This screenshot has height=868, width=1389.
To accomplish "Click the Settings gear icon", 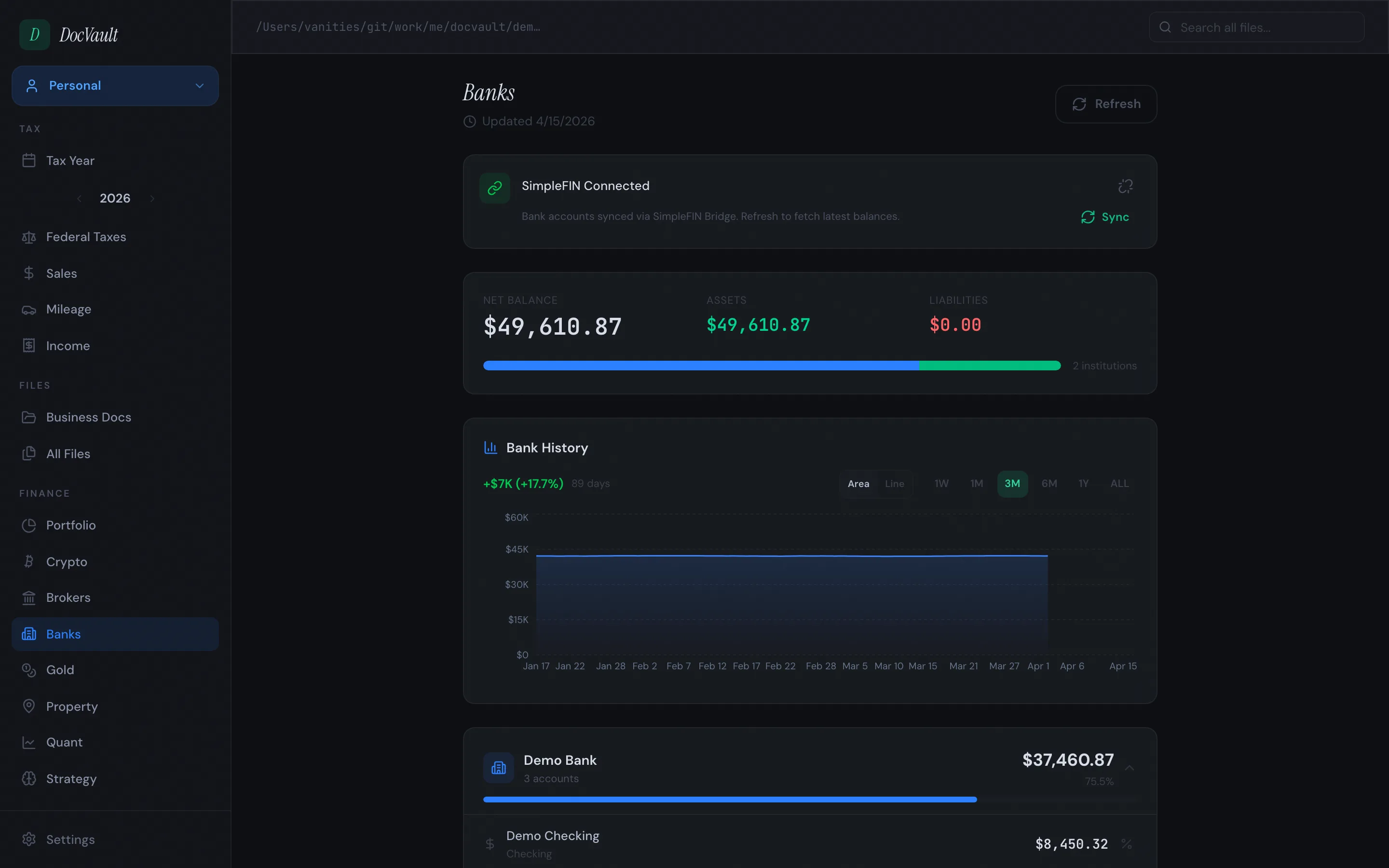I will tap(29, 839).
